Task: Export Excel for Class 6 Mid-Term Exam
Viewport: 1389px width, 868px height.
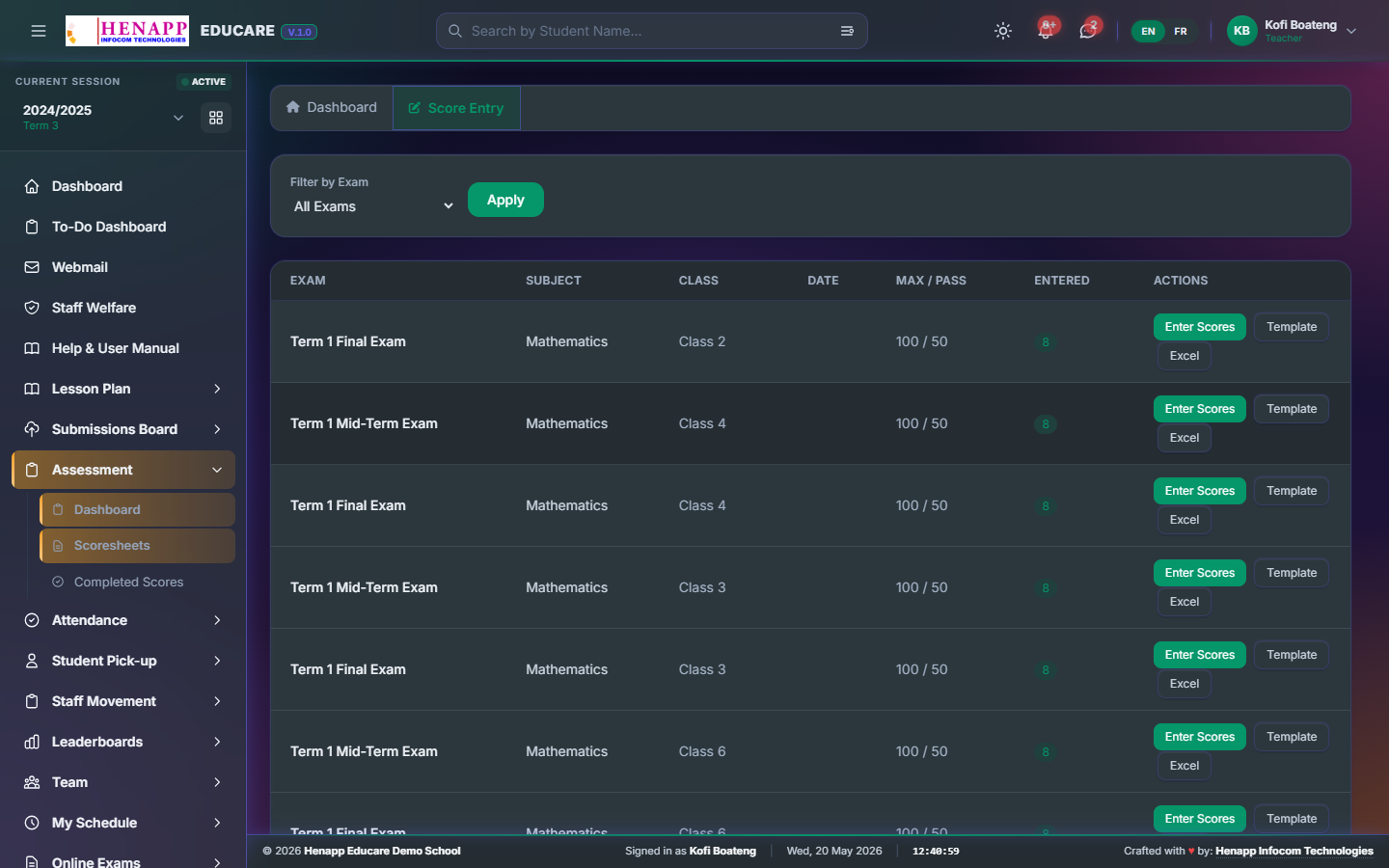Action: [1185, 766]
